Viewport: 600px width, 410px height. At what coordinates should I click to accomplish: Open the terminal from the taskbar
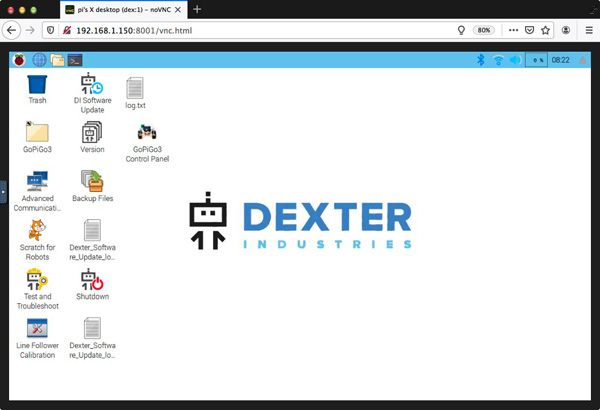(x=74, y=60)
